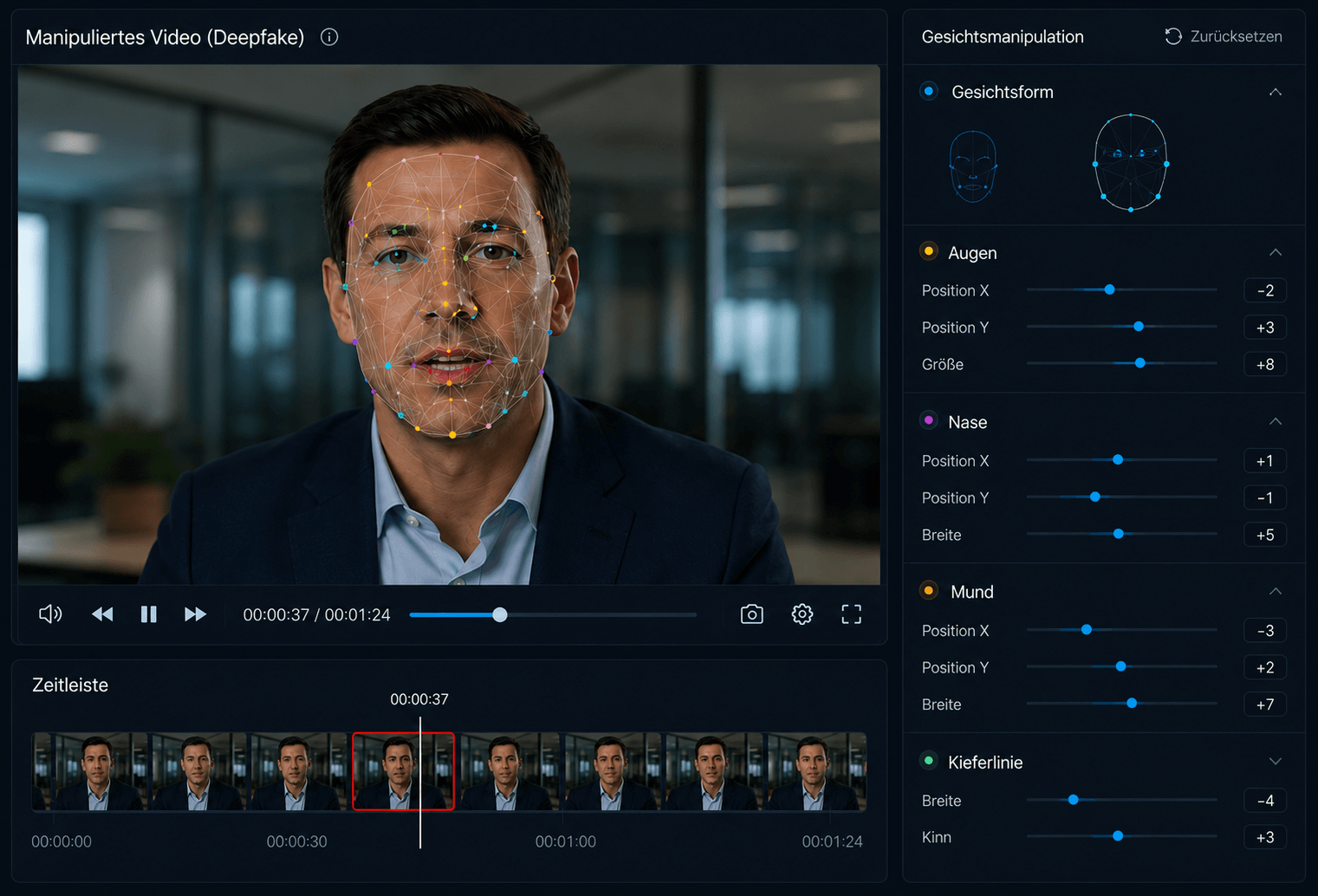The height and width of the screenshot is (896, 1318).
Task: Toggle the Kieferlinie section dot
Action: (x=929, y=761)
